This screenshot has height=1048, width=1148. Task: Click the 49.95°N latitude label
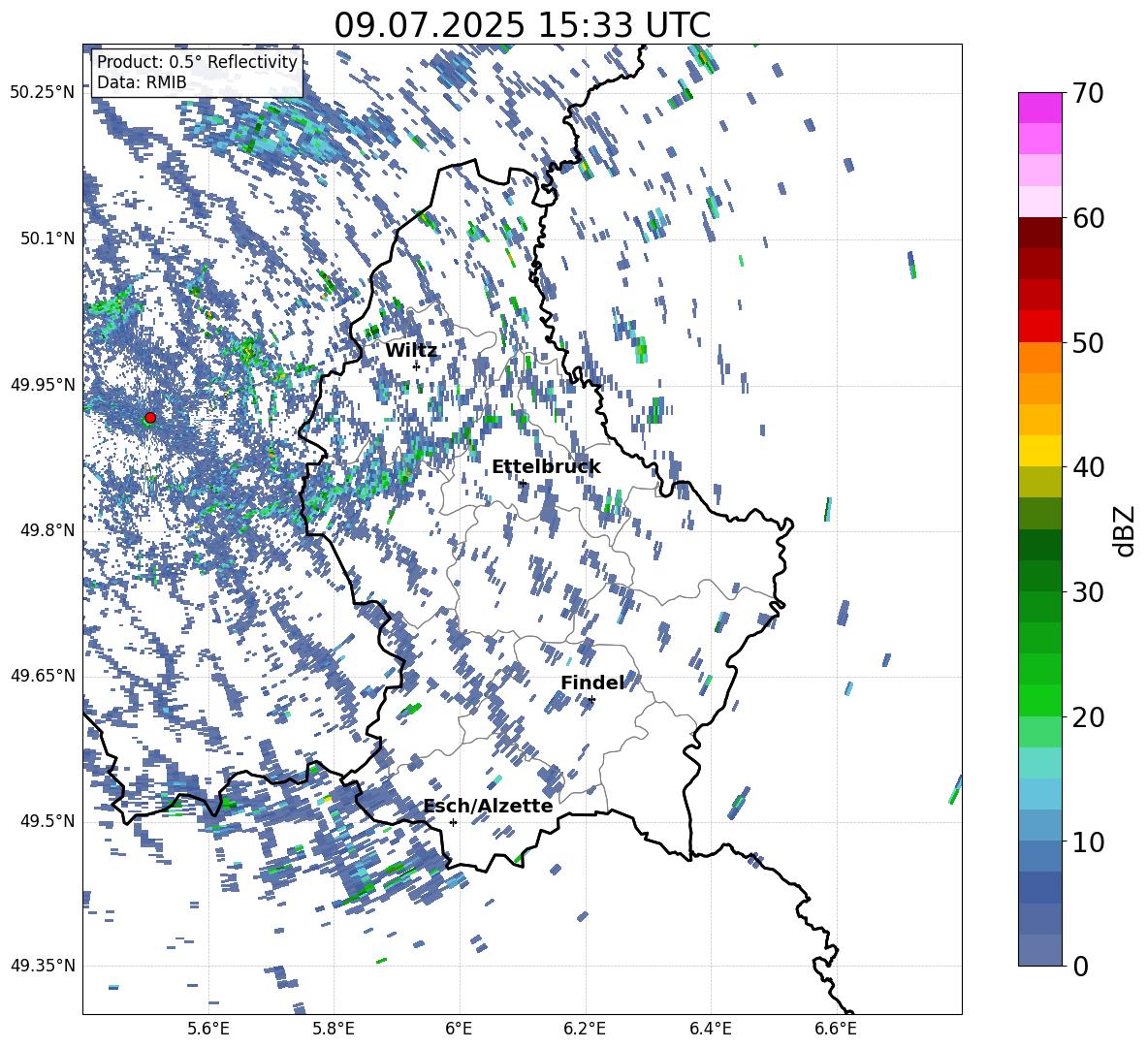click(x=42, y=385)
